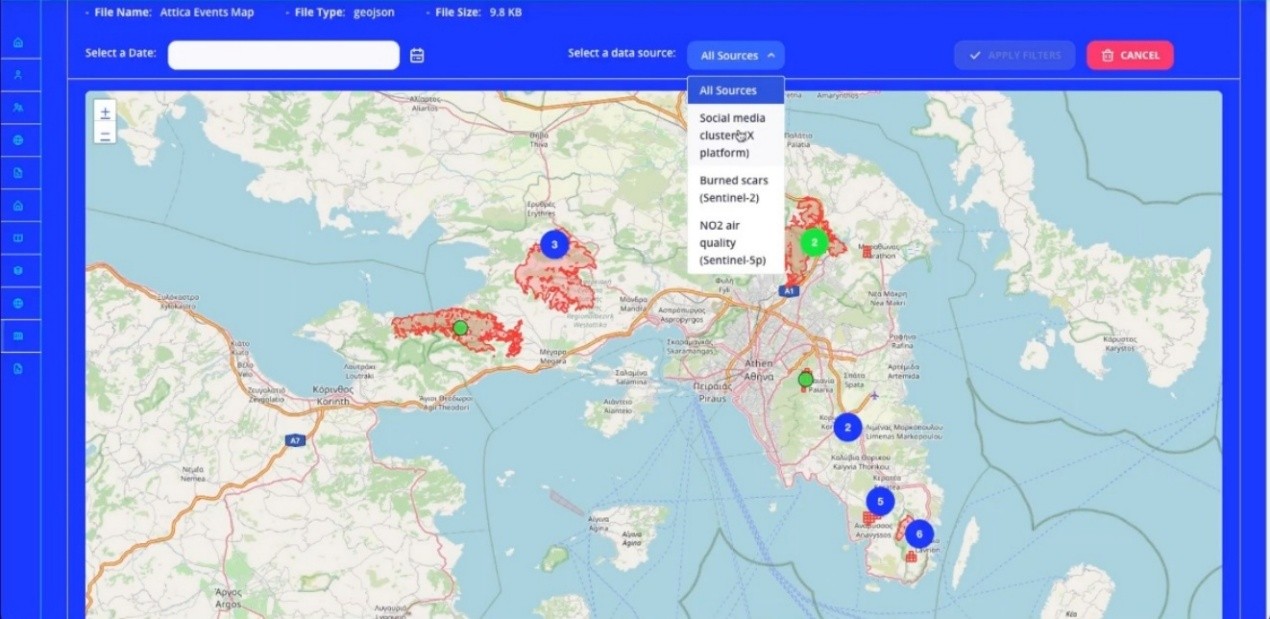This screenshot has height=619, width=1270.
Task: Collapse the All Sources data source dropdown
Action: coord(735,56)
